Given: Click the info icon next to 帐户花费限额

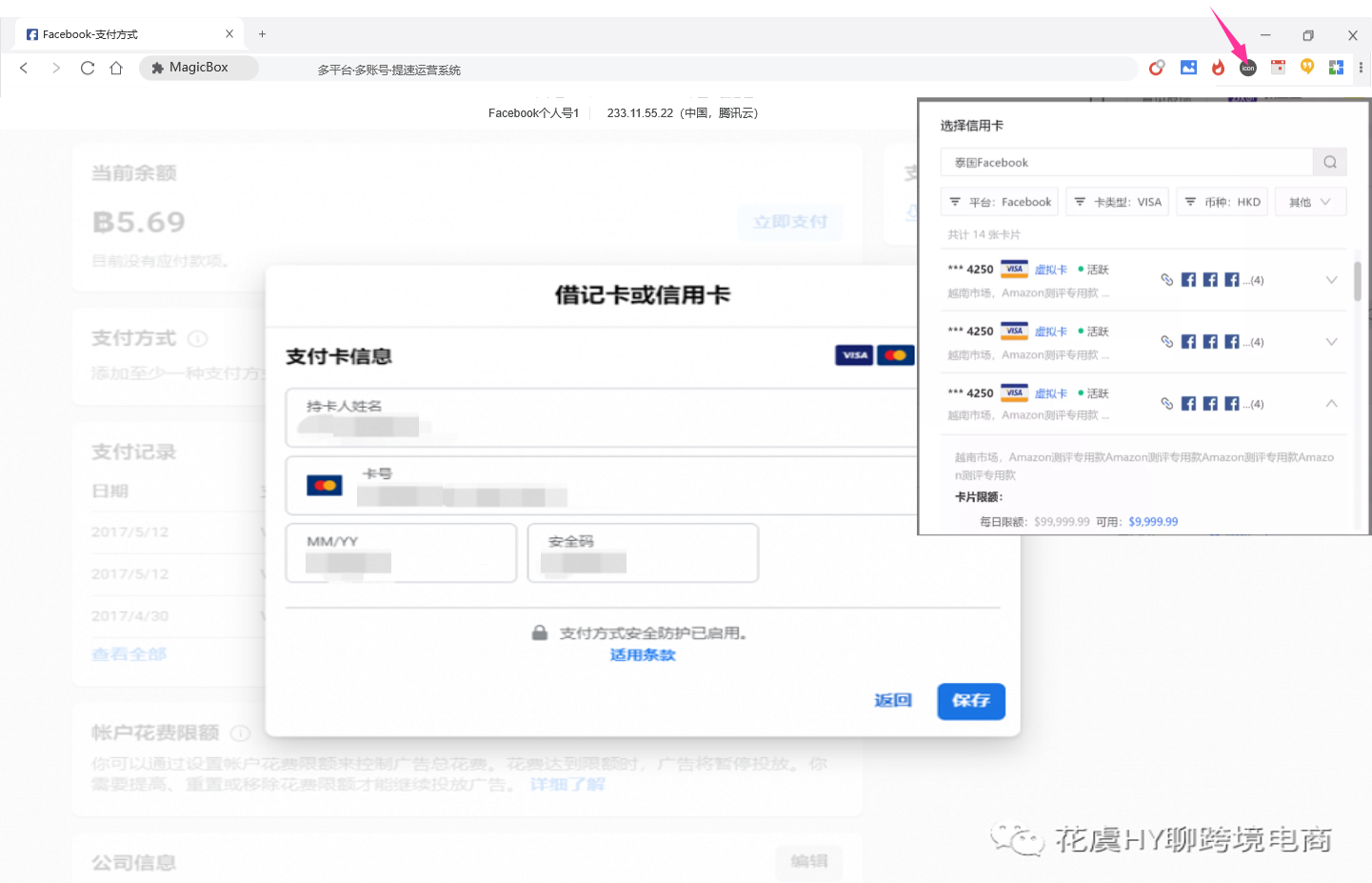Looking at the screenshot, I should point(241,733).
